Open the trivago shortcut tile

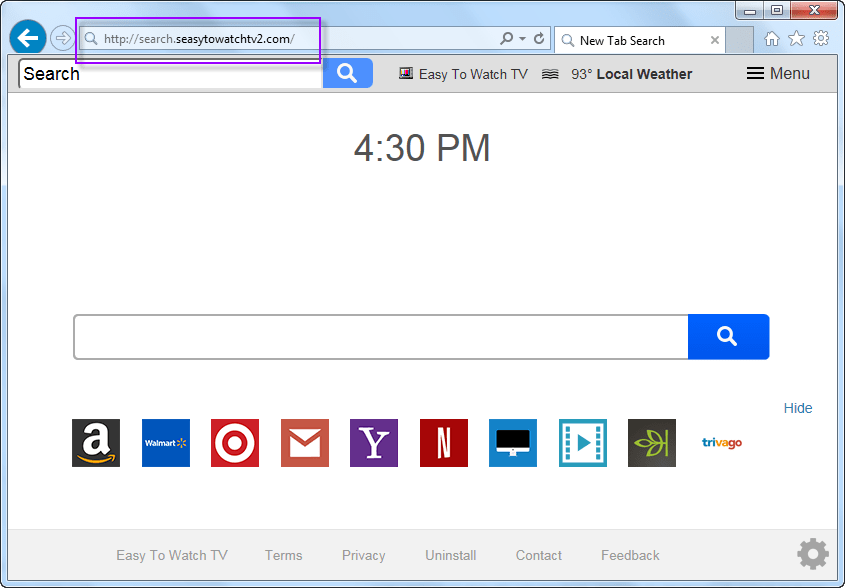(722, 443)
